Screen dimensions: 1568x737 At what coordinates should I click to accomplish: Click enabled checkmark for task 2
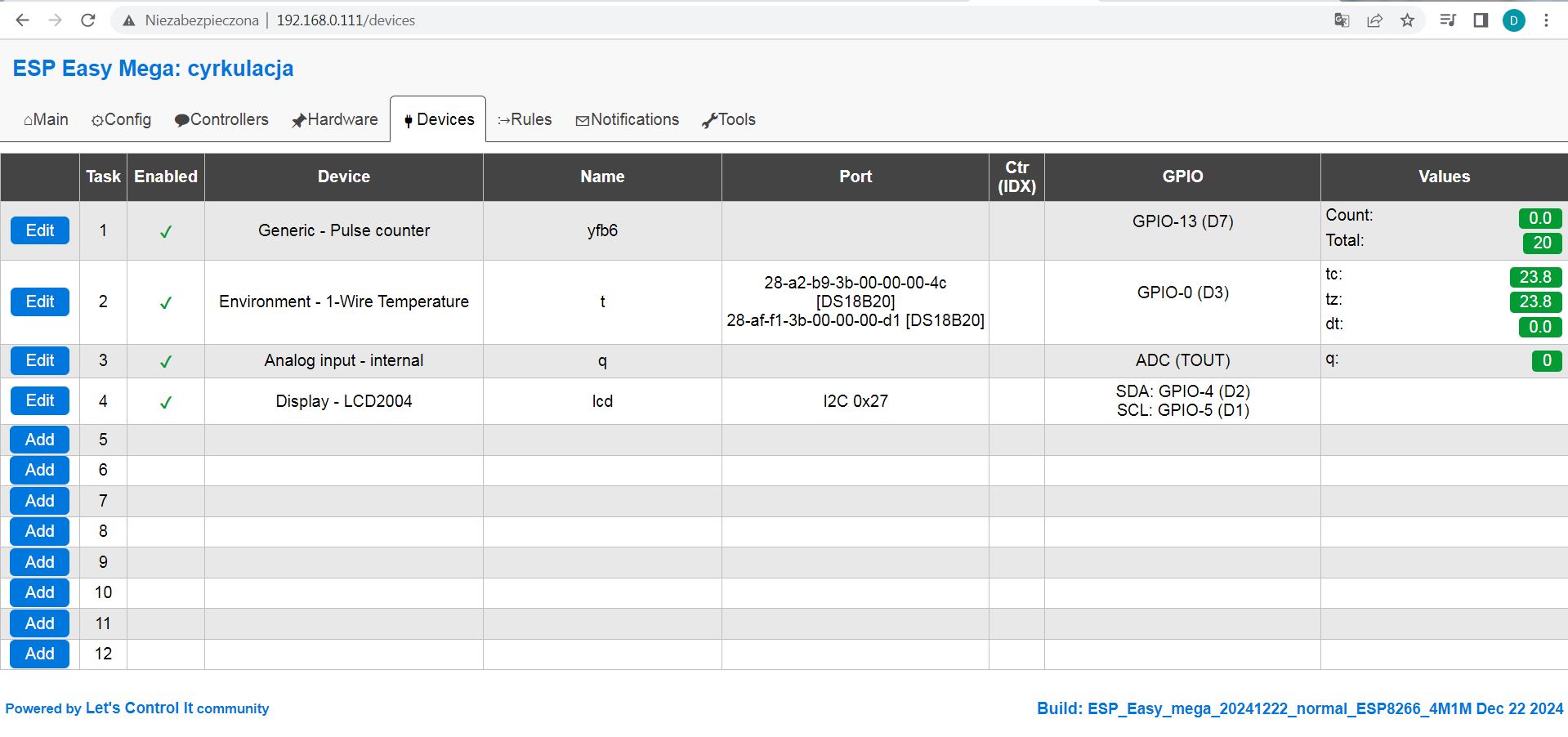click(x=166, y=302)
